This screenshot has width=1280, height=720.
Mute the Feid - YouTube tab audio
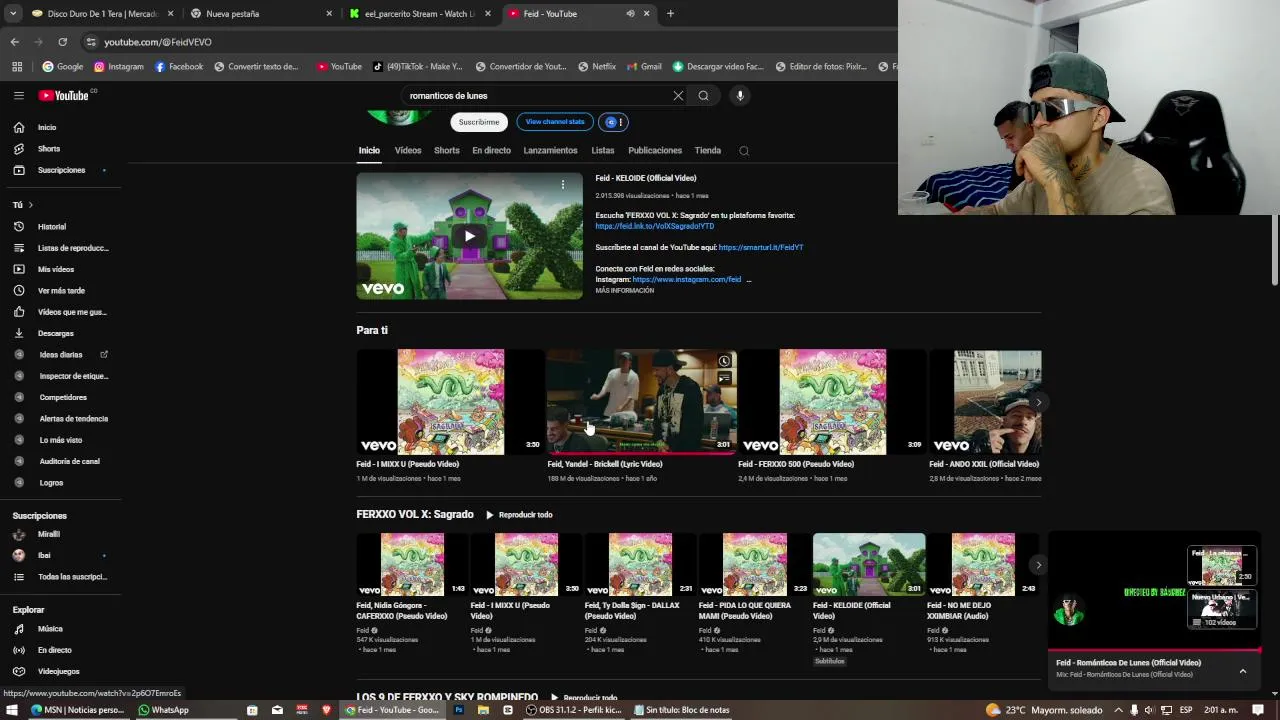(x=630, y=14)
